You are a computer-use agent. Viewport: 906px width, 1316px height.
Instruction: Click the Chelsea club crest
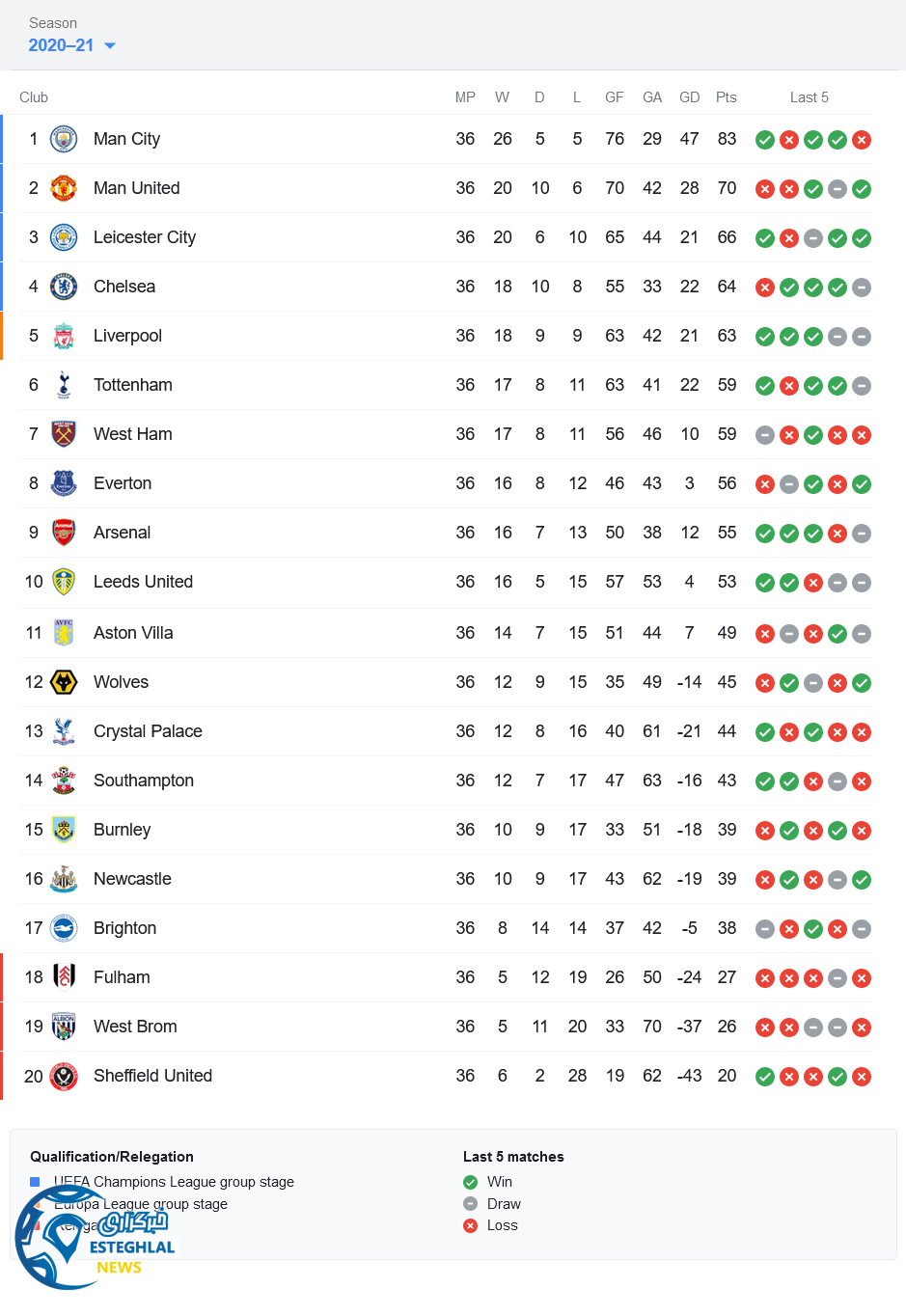pyautogui.click(x=64, y=287)
